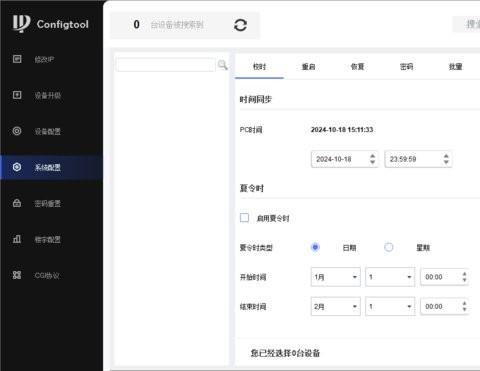Increase the 2024-10-18 date with up arrow
480x371 pixels.
pyautogui.click(x=373, y=156)
